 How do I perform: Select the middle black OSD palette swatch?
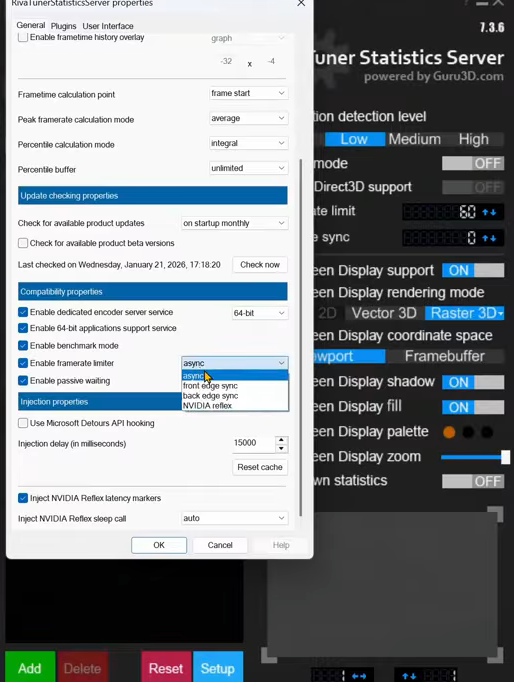(468, 432)
